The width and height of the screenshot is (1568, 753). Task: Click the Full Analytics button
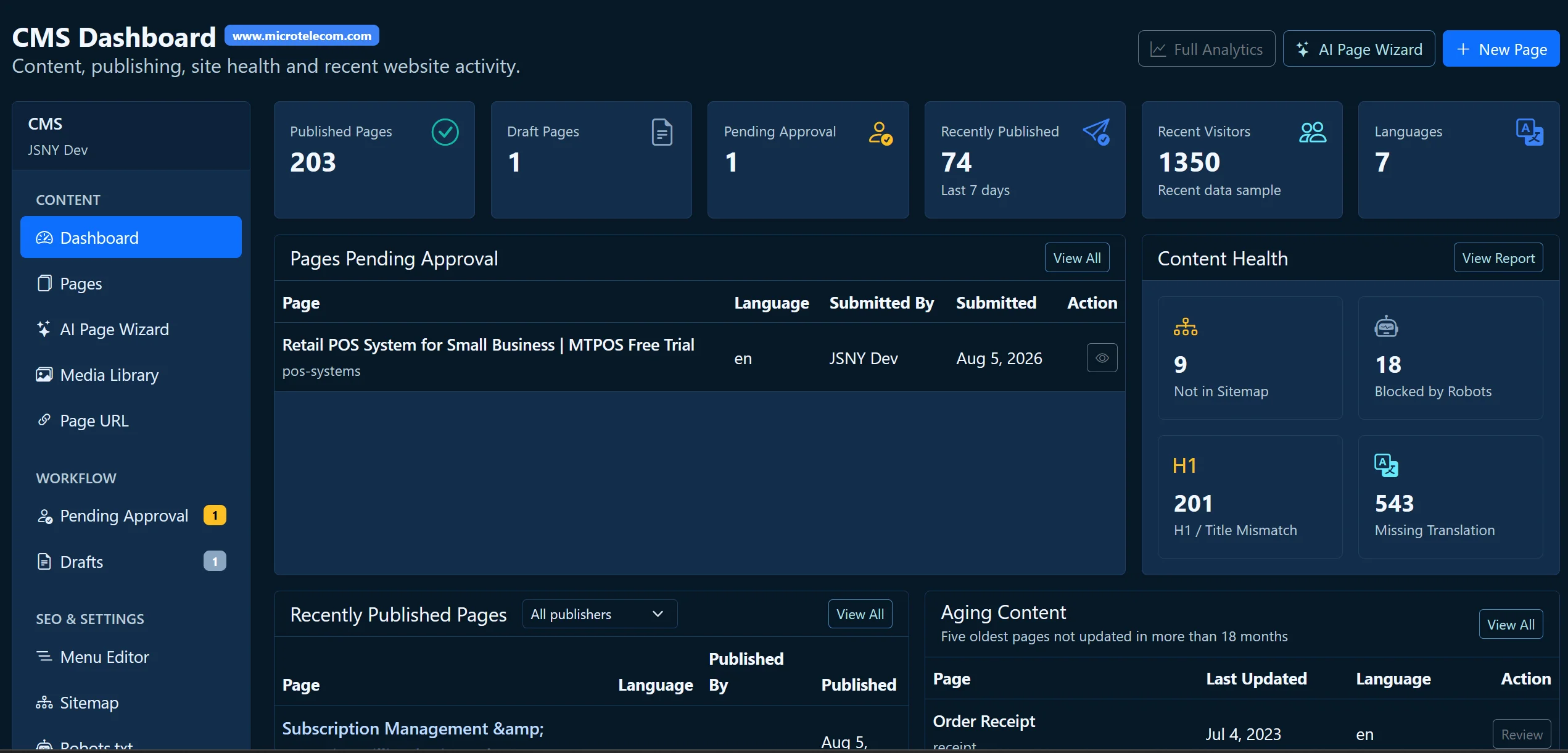point(1207,49)
